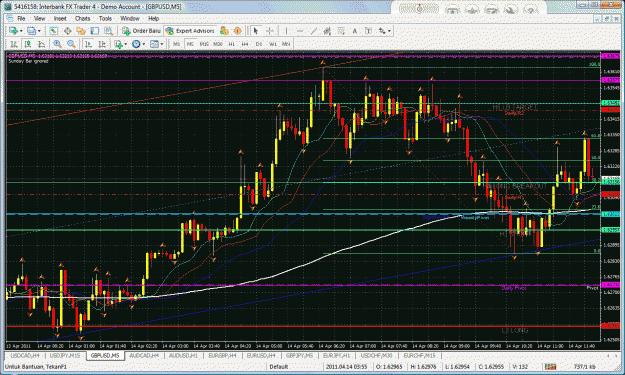Switch to the AUDCAD,H4 chart tab

[144, 355]
